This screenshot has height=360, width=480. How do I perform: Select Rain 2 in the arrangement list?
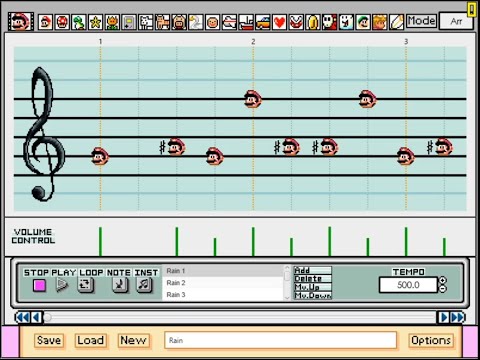223,283
